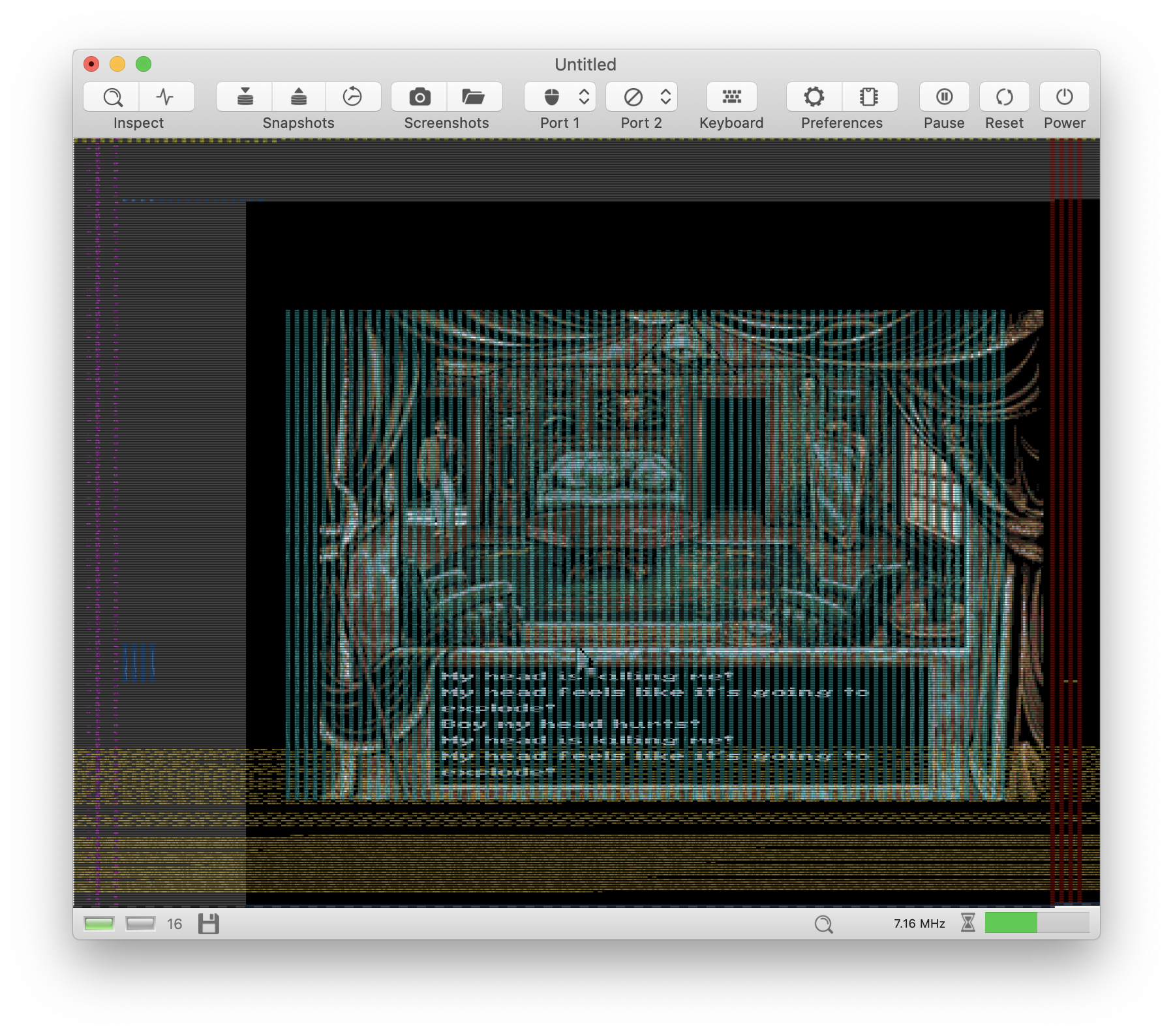
Task: Pause the emulation
Action: [945, 97]
